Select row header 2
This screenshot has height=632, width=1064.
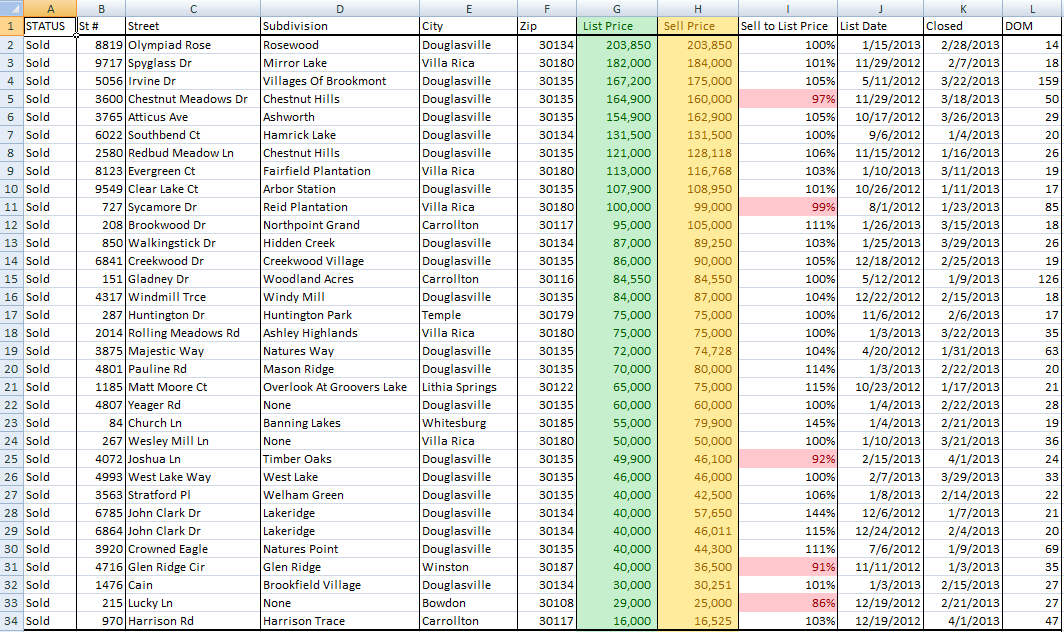click(13, 45)
